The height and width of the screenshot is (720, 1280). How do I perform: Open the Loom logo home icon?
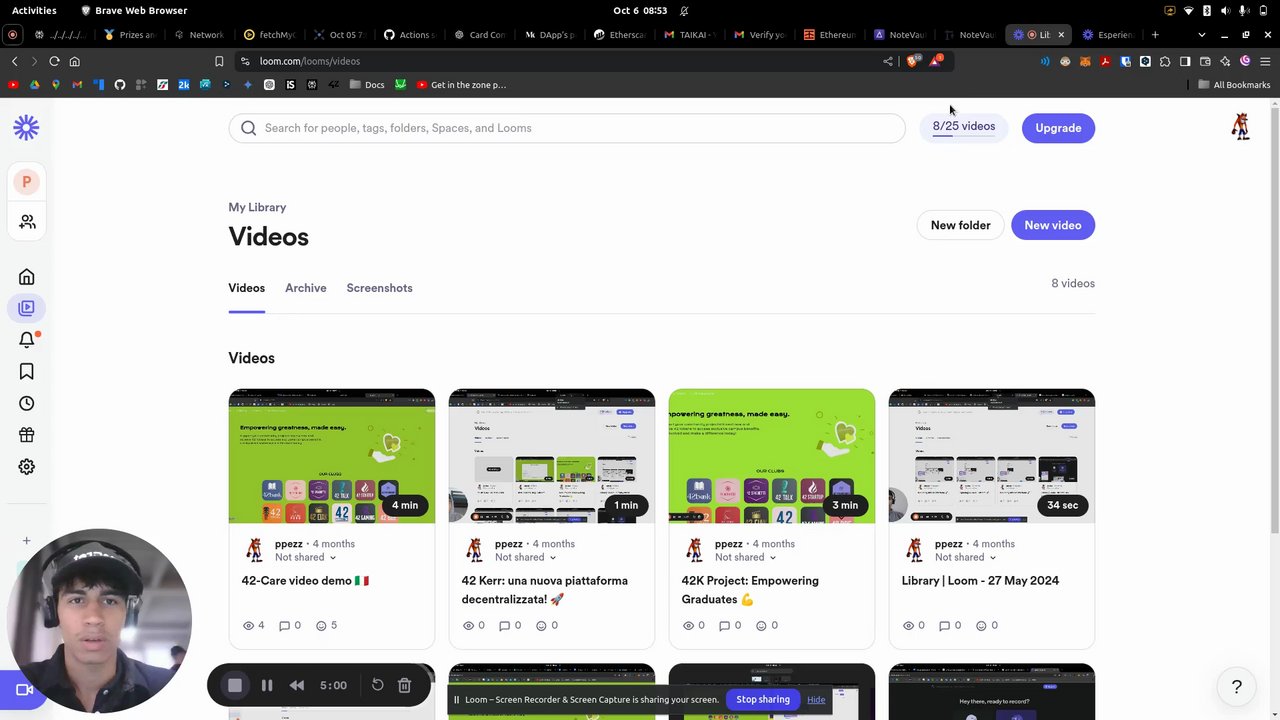tap(26, 127)
